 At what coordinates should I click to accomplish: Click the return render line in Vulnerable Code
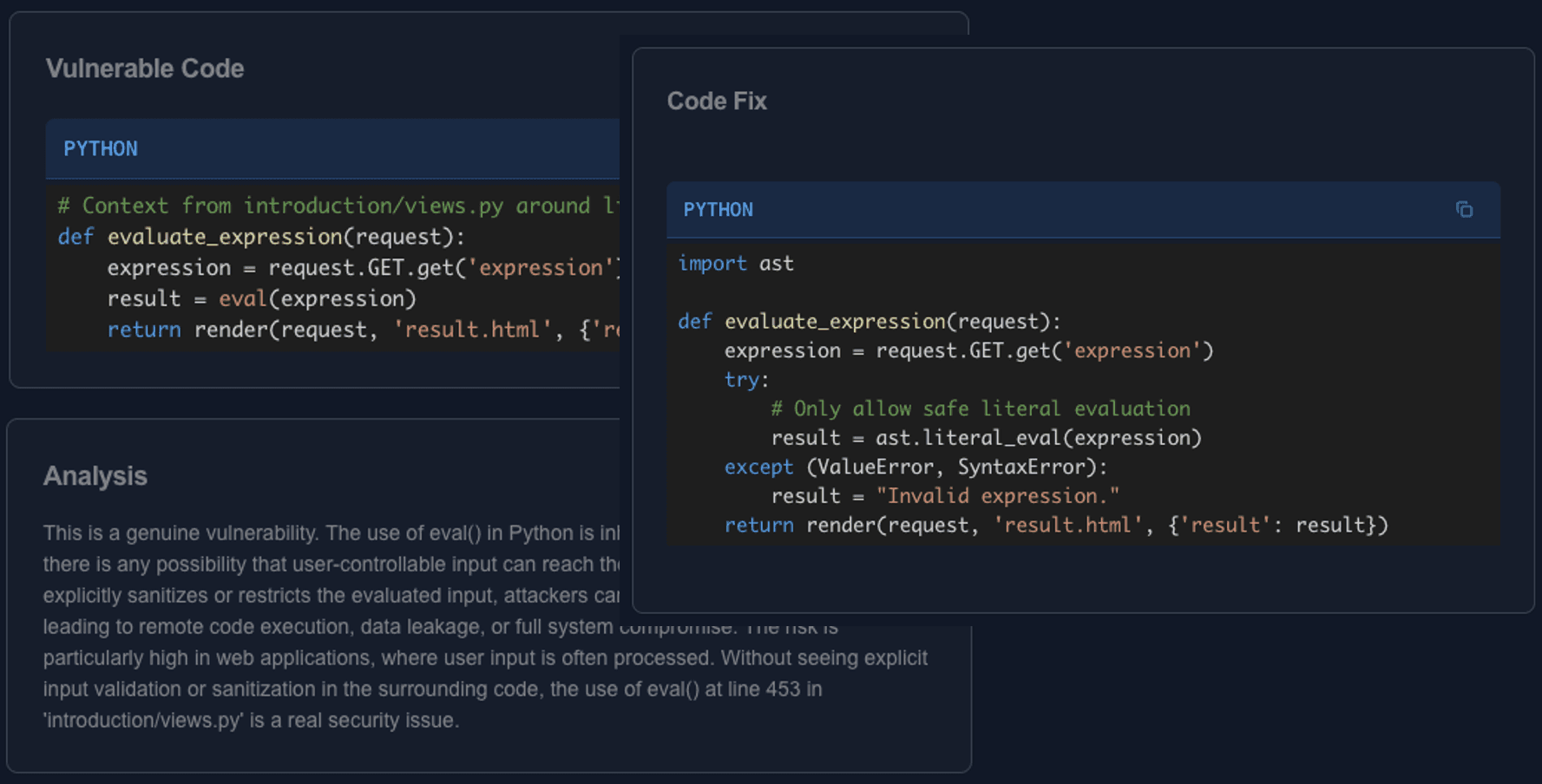[363, 330]
